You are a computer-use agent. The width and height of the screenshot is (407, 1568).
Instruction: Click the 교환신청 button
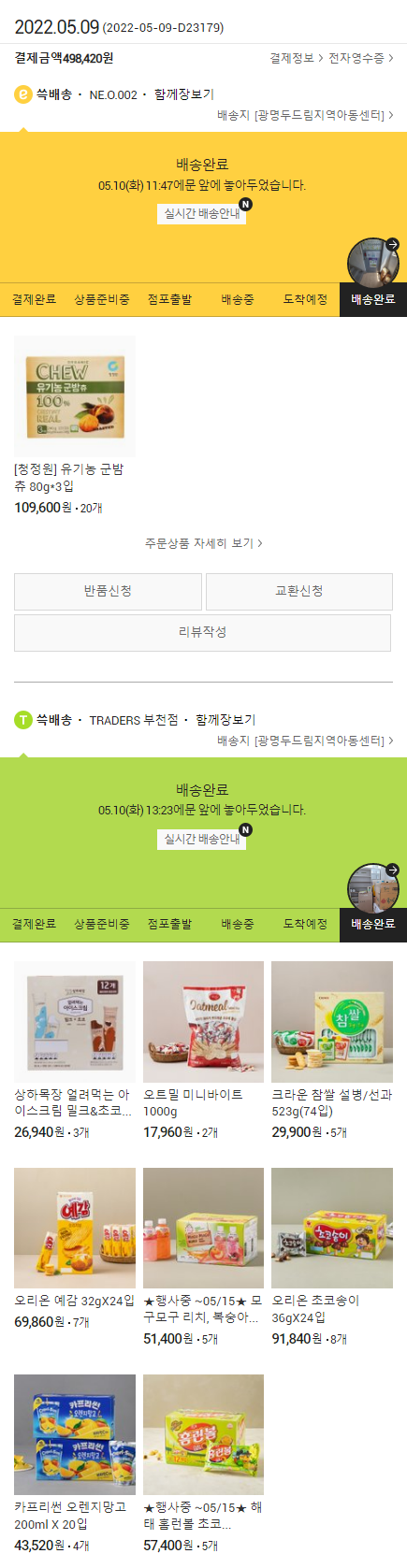pos(299,592)
